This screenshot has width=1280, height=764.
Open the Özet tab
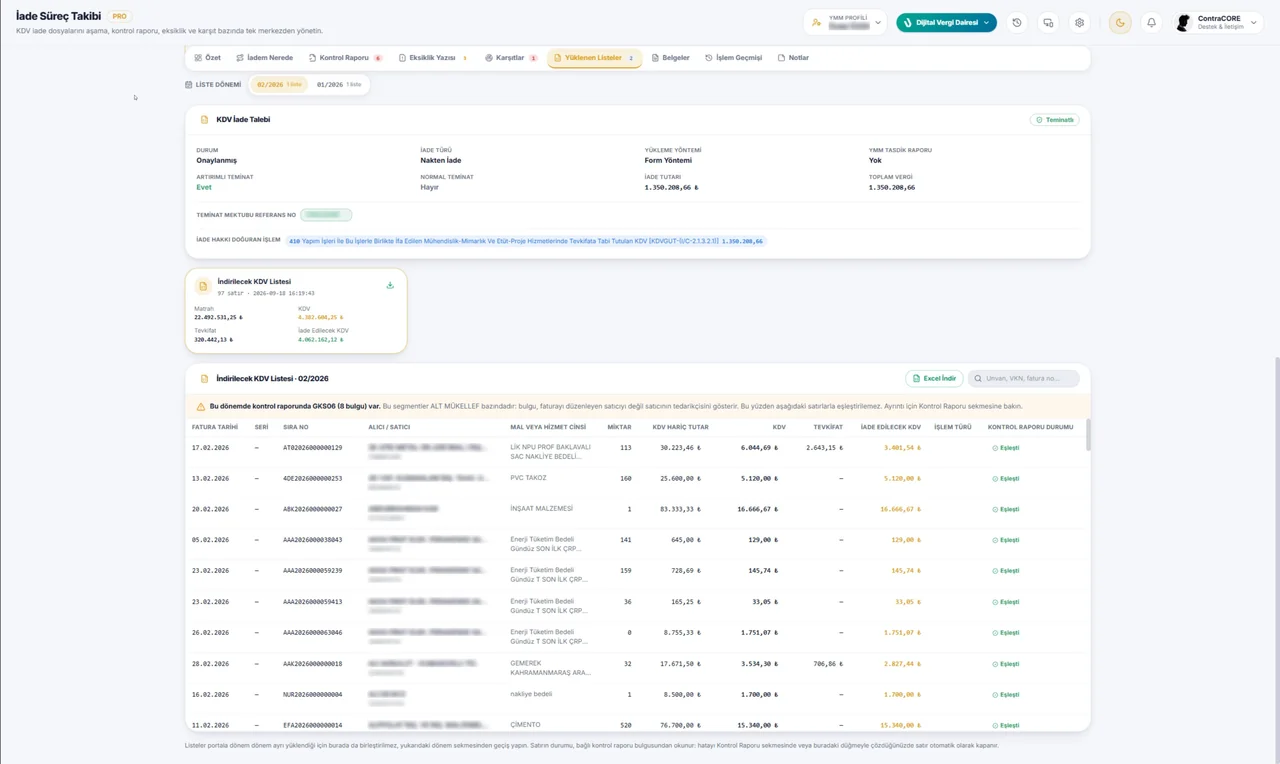[x=208, y=58]
